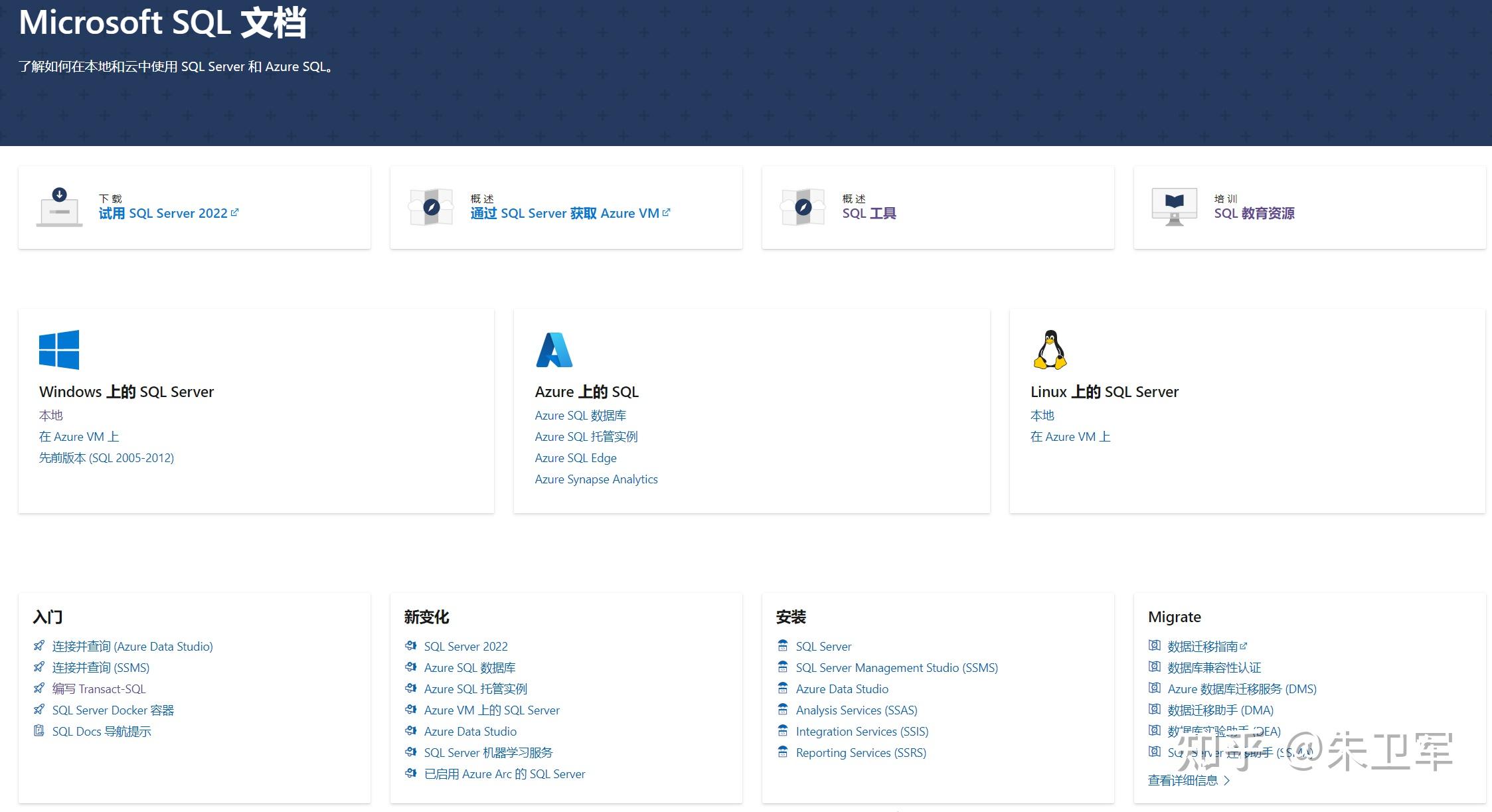This screenshot has width=1492, height=812.
Task: Click the icon beside Integration Services (SSIS)
Action: coord(783,730)
